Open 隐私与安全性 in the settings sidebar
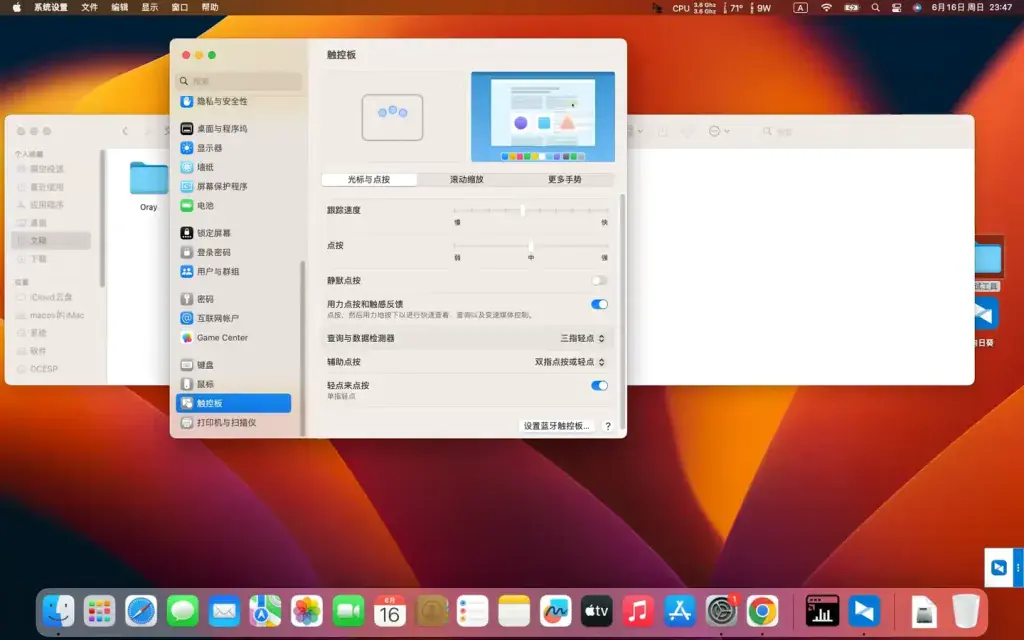 pos(233,101)
